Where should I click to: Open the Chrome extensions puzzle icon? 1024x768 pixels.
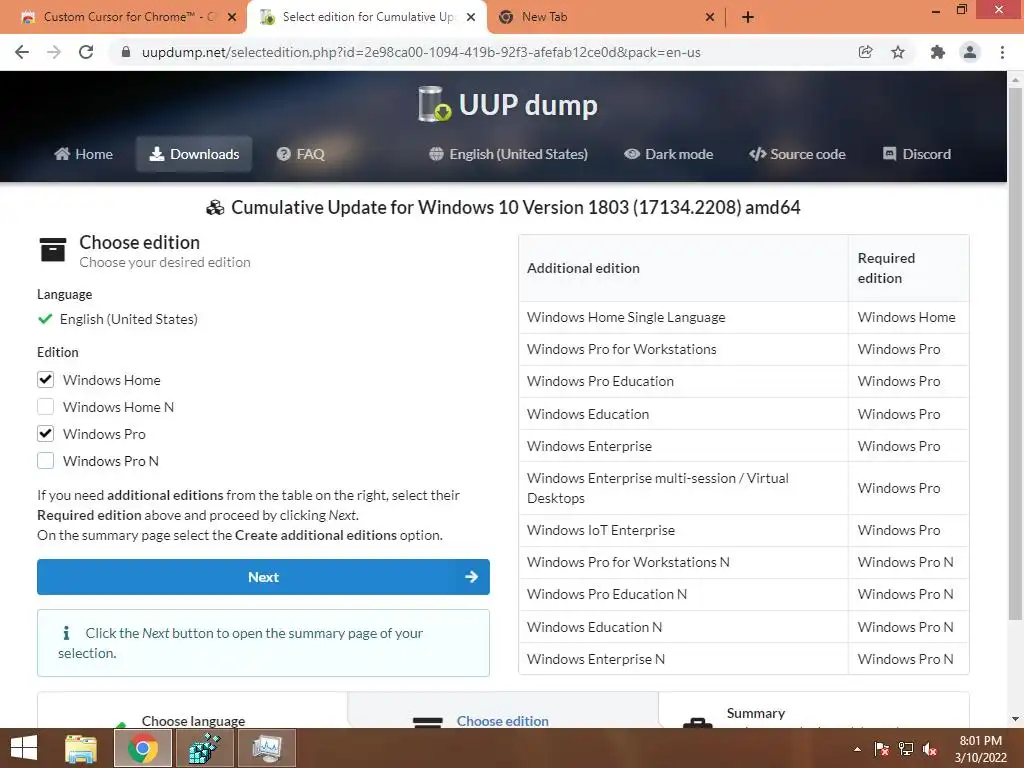(938, 52)
